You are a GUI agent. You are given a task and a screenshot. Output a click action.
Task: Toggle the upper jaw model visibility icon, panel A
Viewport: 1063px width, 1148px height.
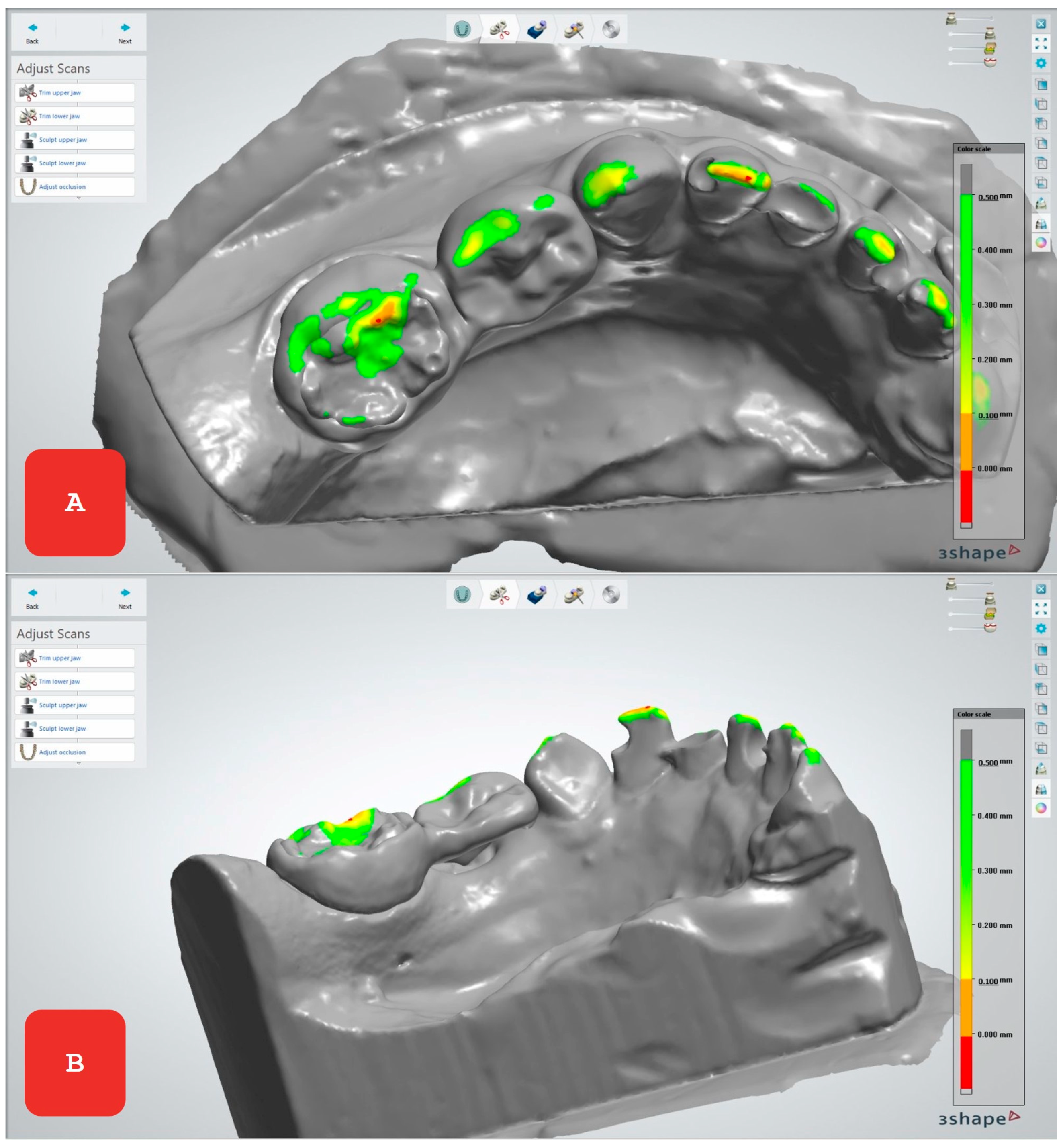[x=951, y=20]
